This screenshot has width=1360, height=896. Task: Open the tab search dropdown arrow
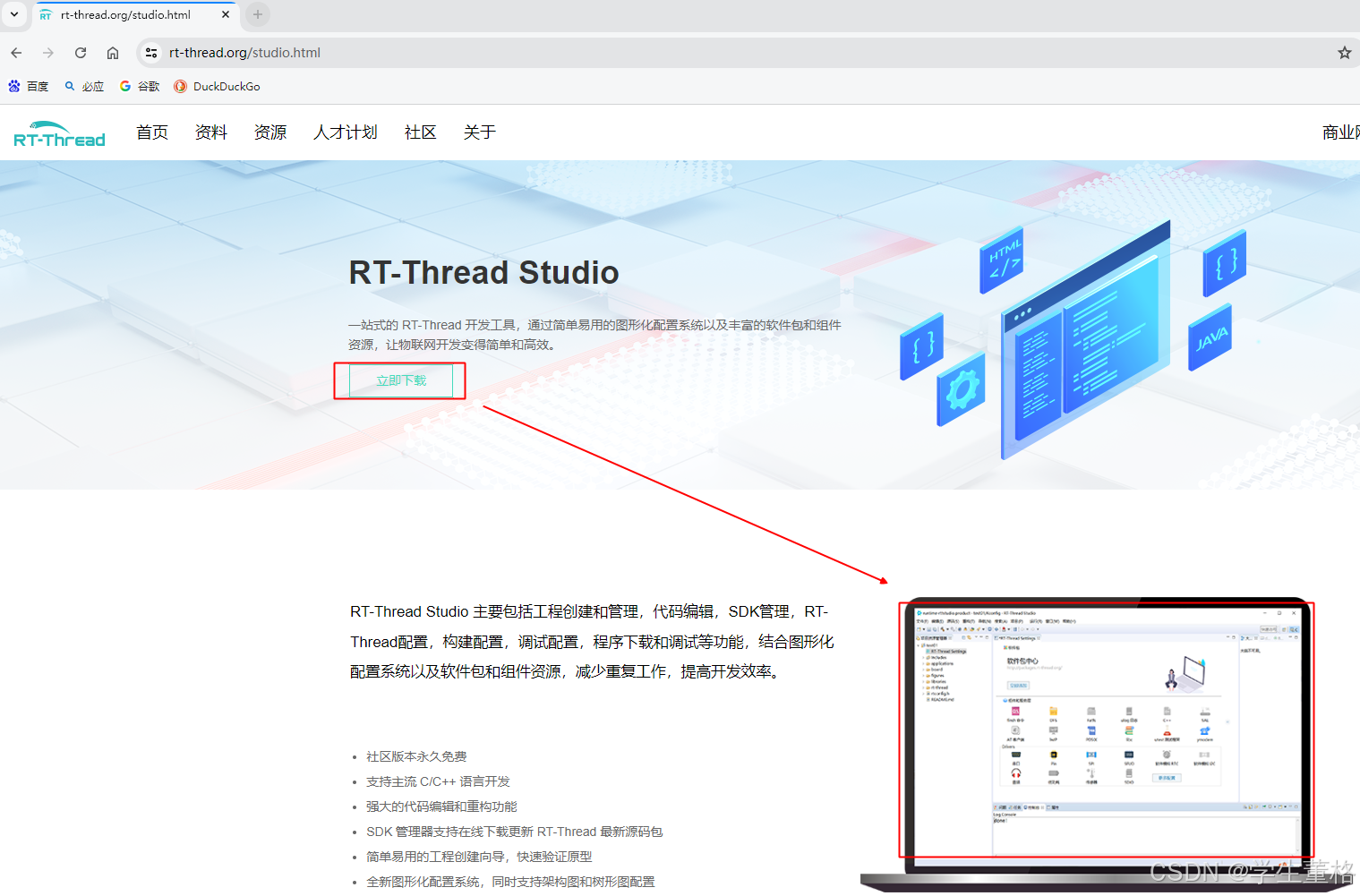[x=14, y=14]
